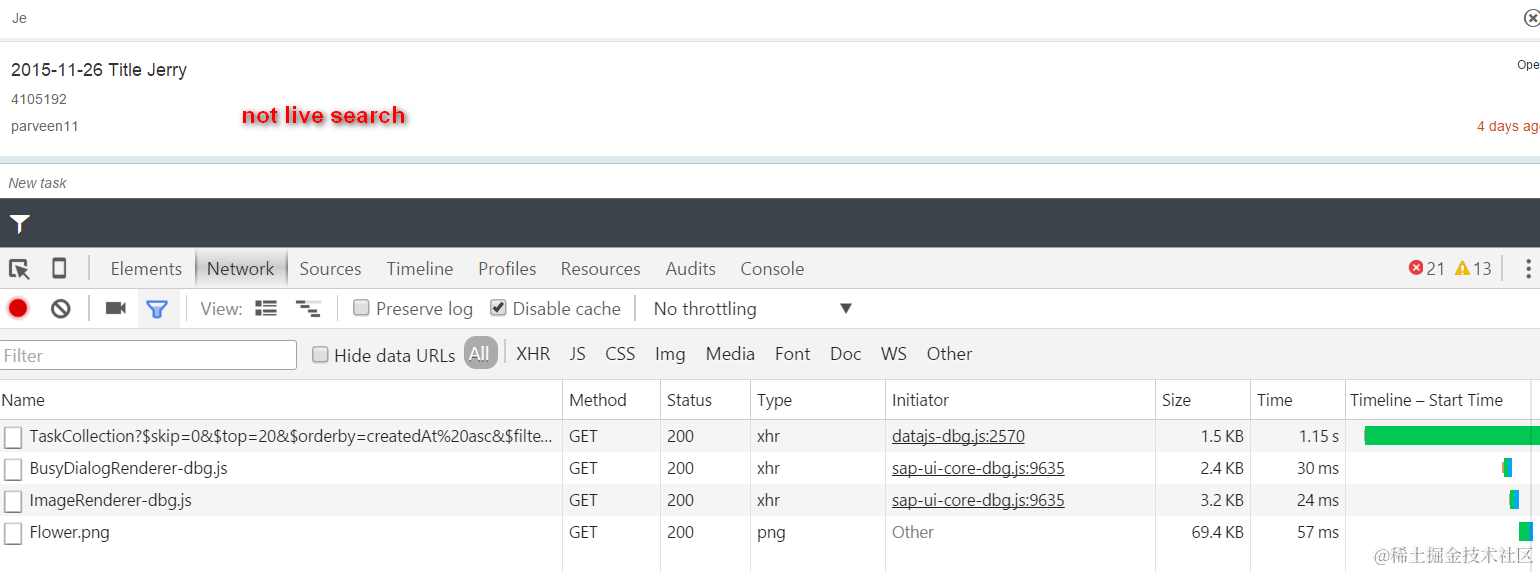Viewport: 1540px width, 572px height.
Task: Select the Flower.png request
Action: (69, 532)
